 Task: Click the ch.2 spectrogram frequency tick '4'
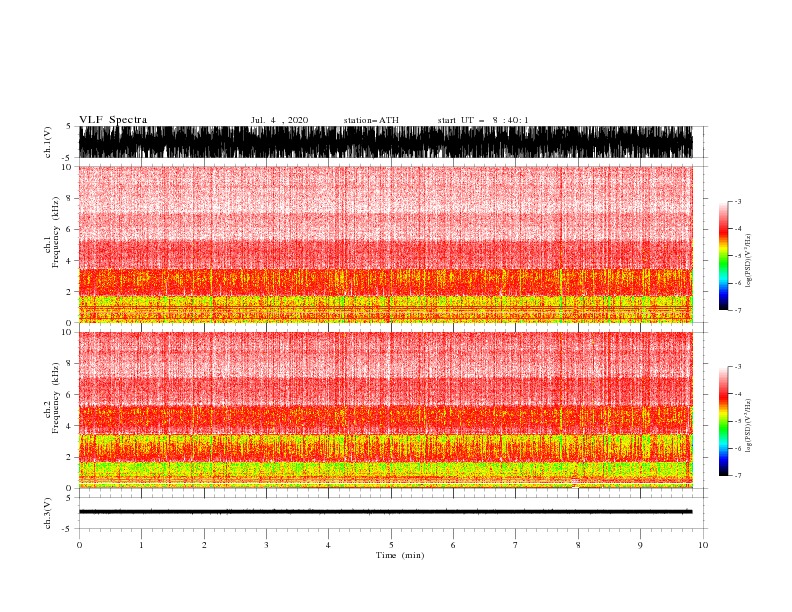click(69, 426)
